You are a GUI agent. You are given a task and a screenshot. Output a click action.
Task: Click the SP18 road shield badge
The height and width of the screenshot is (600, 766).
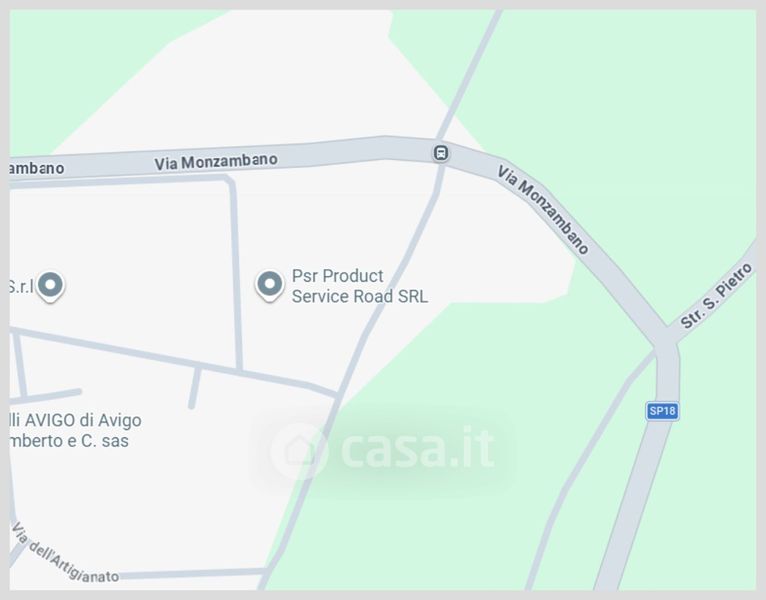coord(662,411)
